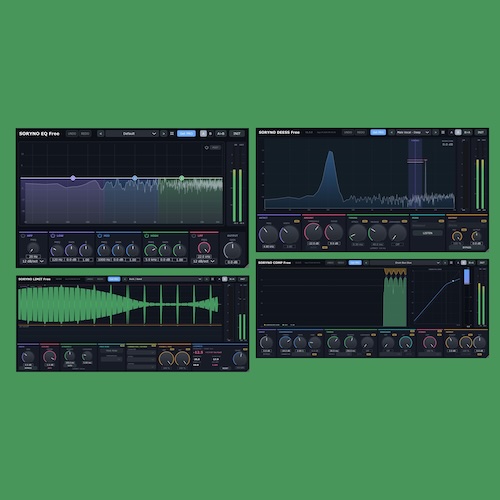
Task: Click the Lookahead knob in DEESS Timing section
Action: click(x=397, y=234)
